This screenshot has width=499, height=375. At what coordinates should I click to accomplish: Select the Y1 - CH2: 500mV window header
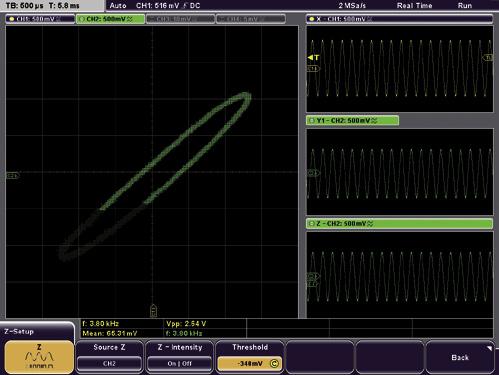[x=352, y=120]
